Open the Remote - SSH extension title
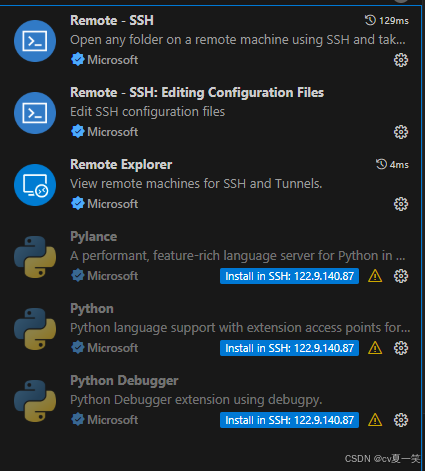425x471 pixels. coord(112,21)
